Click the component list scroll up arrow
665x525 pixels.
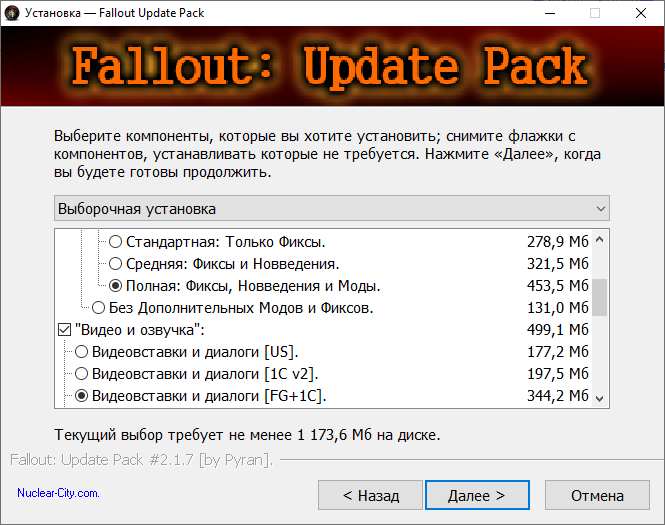point(599,240)
